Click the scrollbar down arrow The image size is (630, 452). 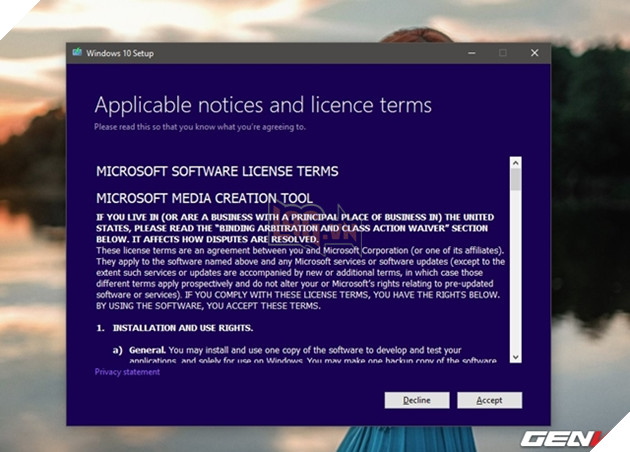(x=516, y=357)
